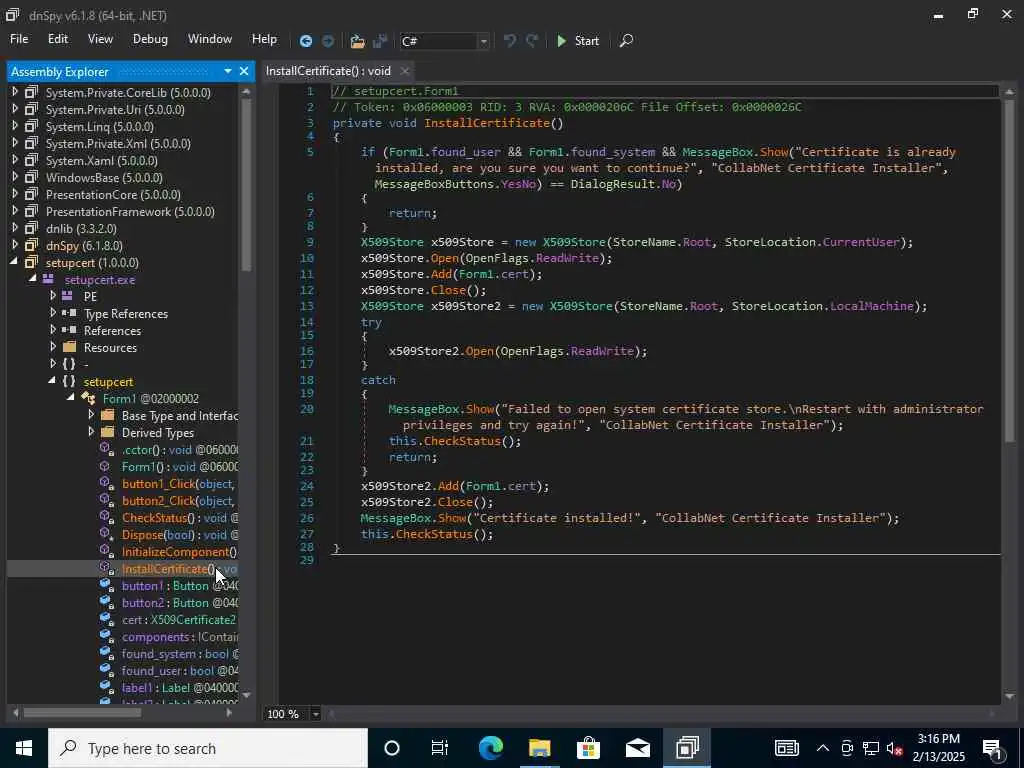The image size is (1024, 768).
Task: Select System.Private.Uri (5.0.0.0) assembly
Action: click(x=115, y=110)
